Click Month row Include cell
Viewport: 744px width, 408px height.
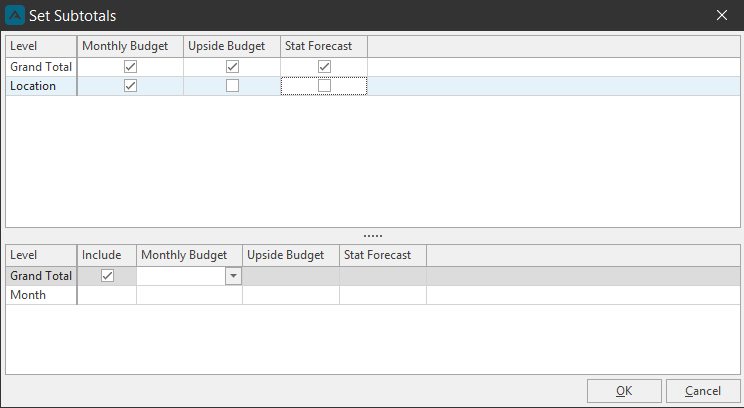(x=107, y=295)
